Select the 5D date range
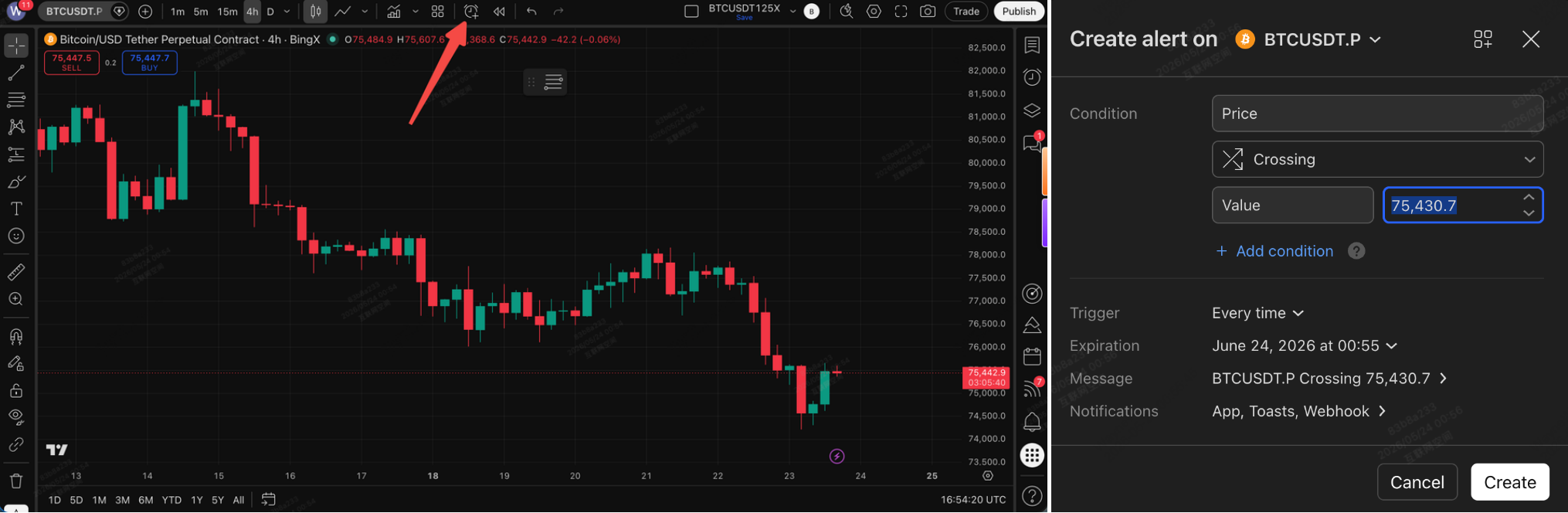This screenshot has width=1568, height=513. pyautogui.click(x=76, y=500)
